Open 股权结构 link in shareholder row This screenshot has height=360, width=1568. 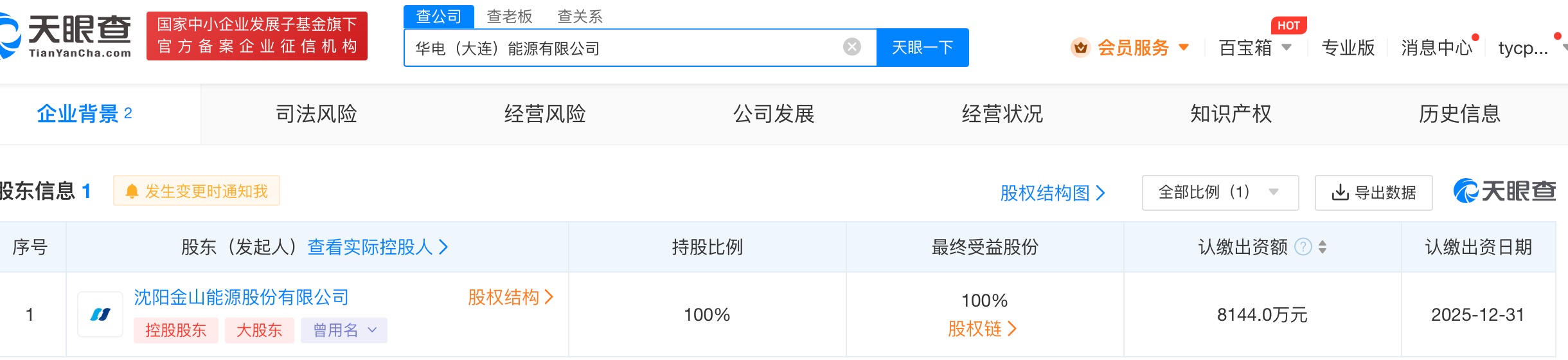coord(510,297)
